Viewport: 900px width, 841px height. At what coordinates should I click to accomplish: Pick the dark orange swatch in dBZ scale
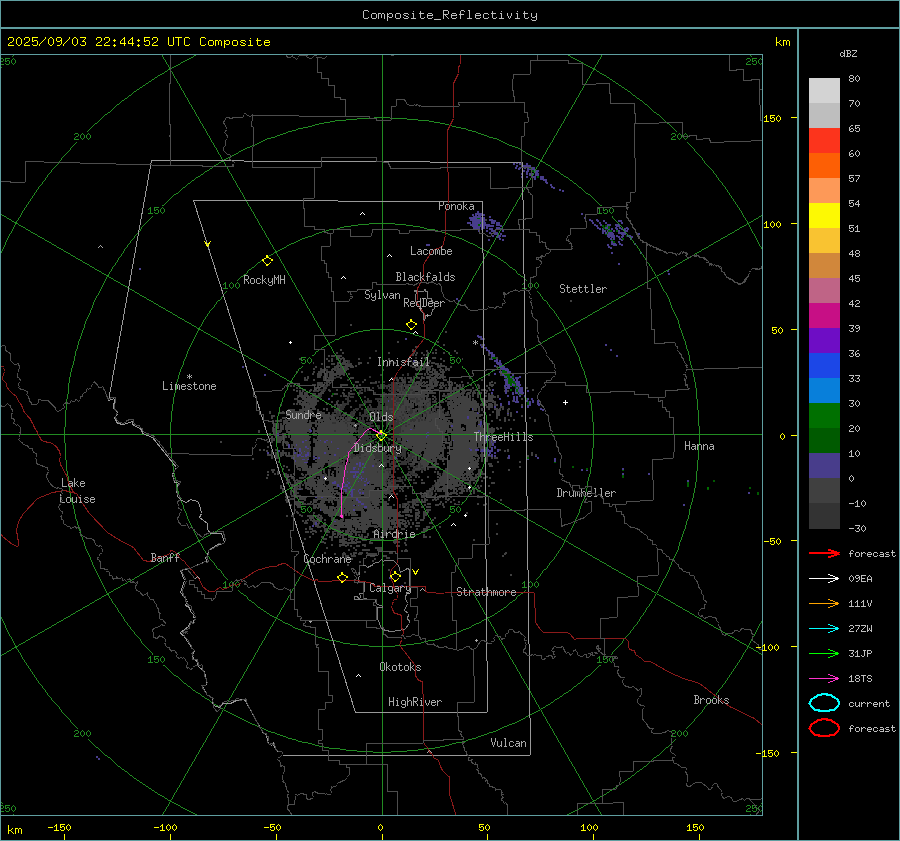[824, 165]
